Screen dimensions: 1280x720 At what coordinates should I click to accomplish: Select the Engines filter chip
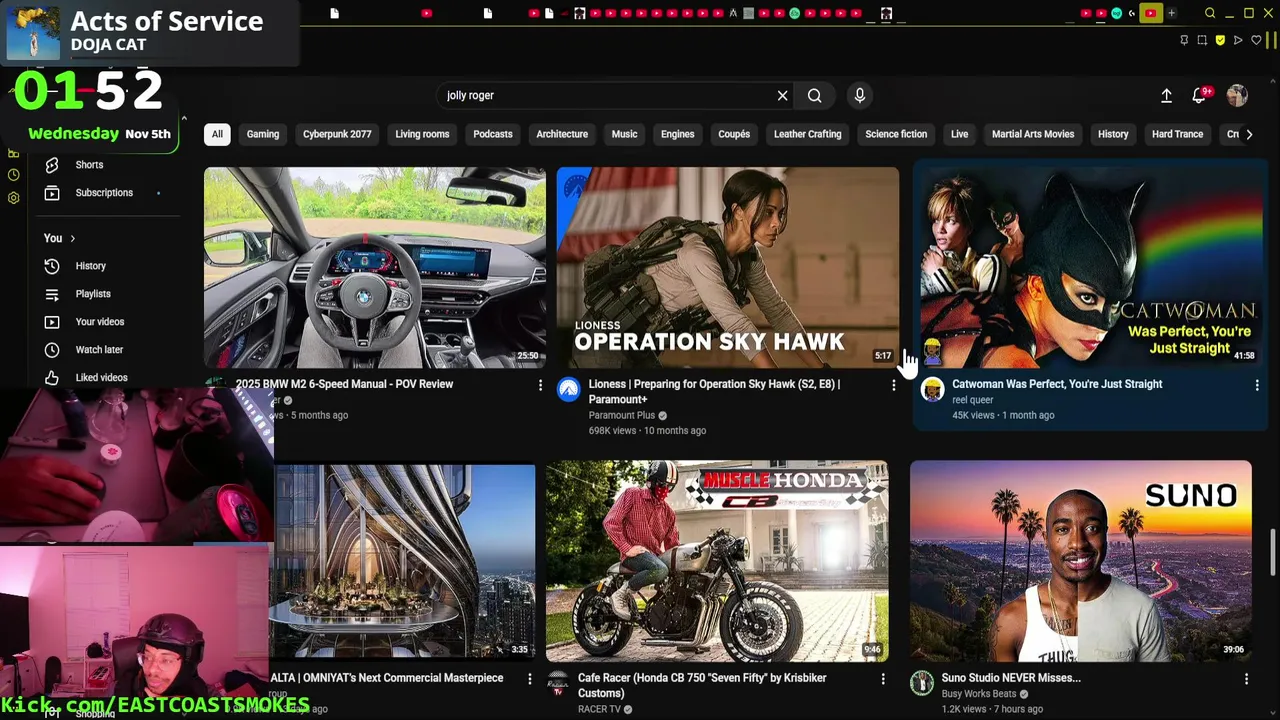(x=677, y=134)
